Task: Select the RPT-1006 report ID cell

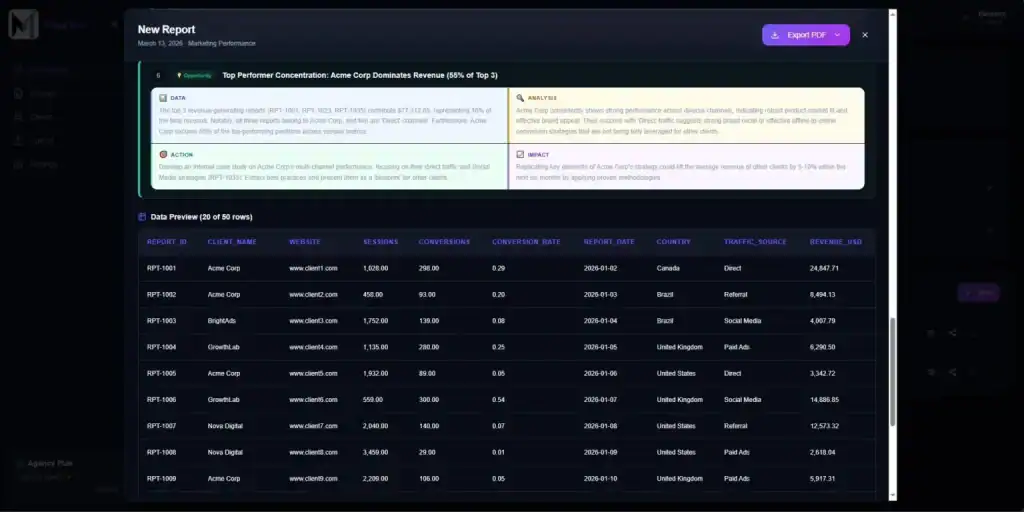Action: (x=161, y=400)
